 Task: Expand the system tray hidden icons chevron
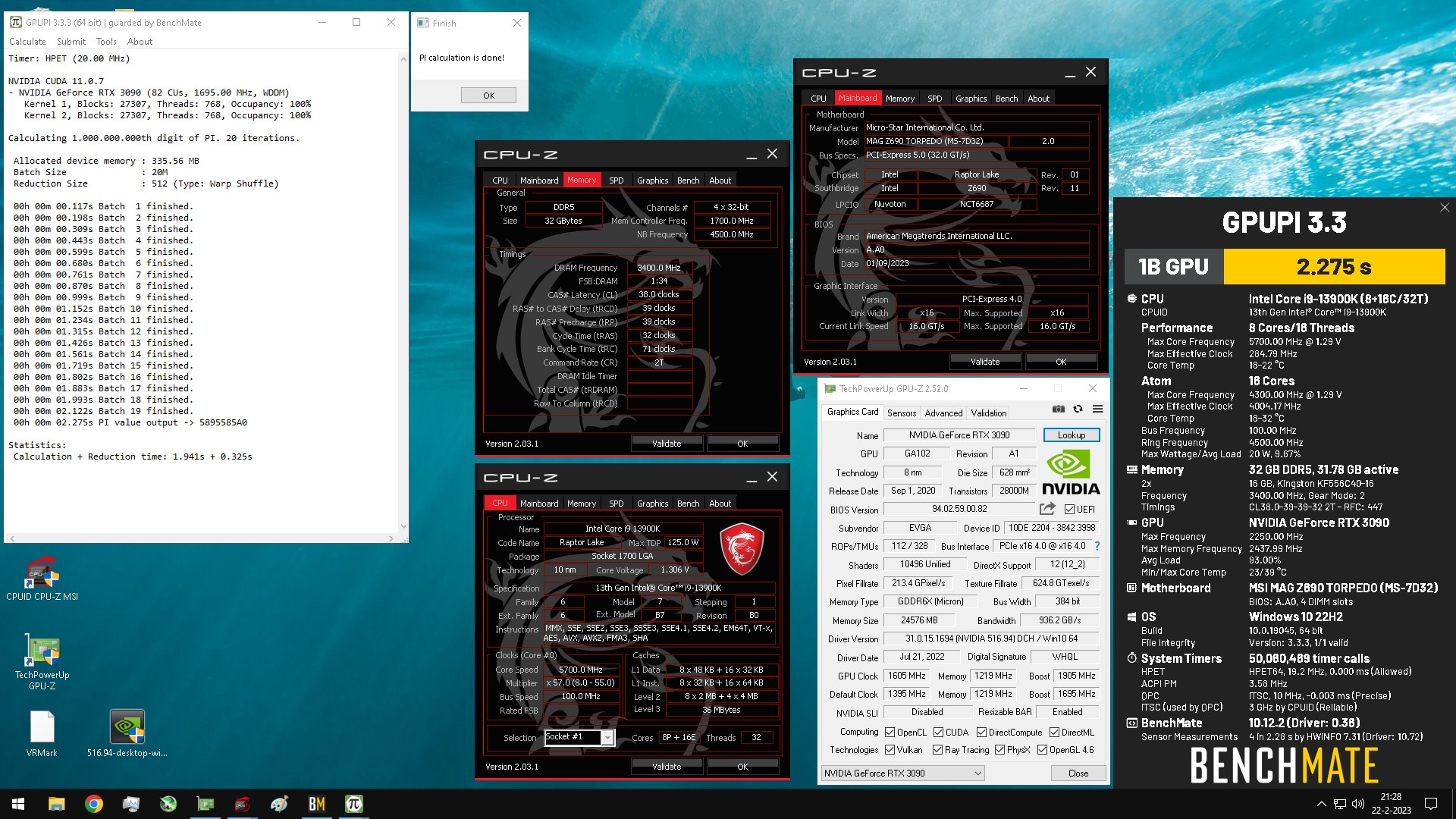click(x=1321, y=804)
